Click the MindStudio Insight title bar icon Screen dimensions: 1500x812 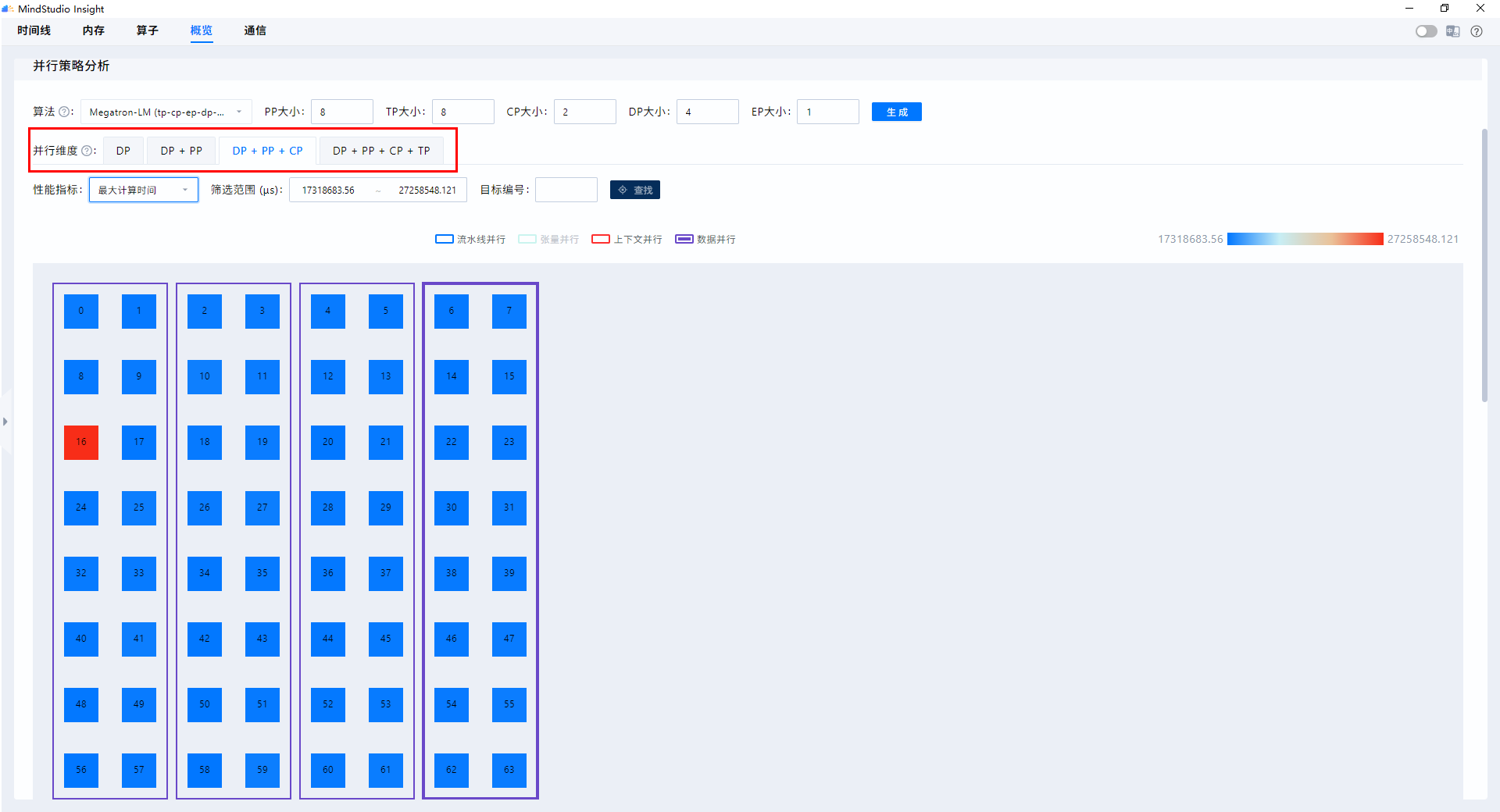8,9
